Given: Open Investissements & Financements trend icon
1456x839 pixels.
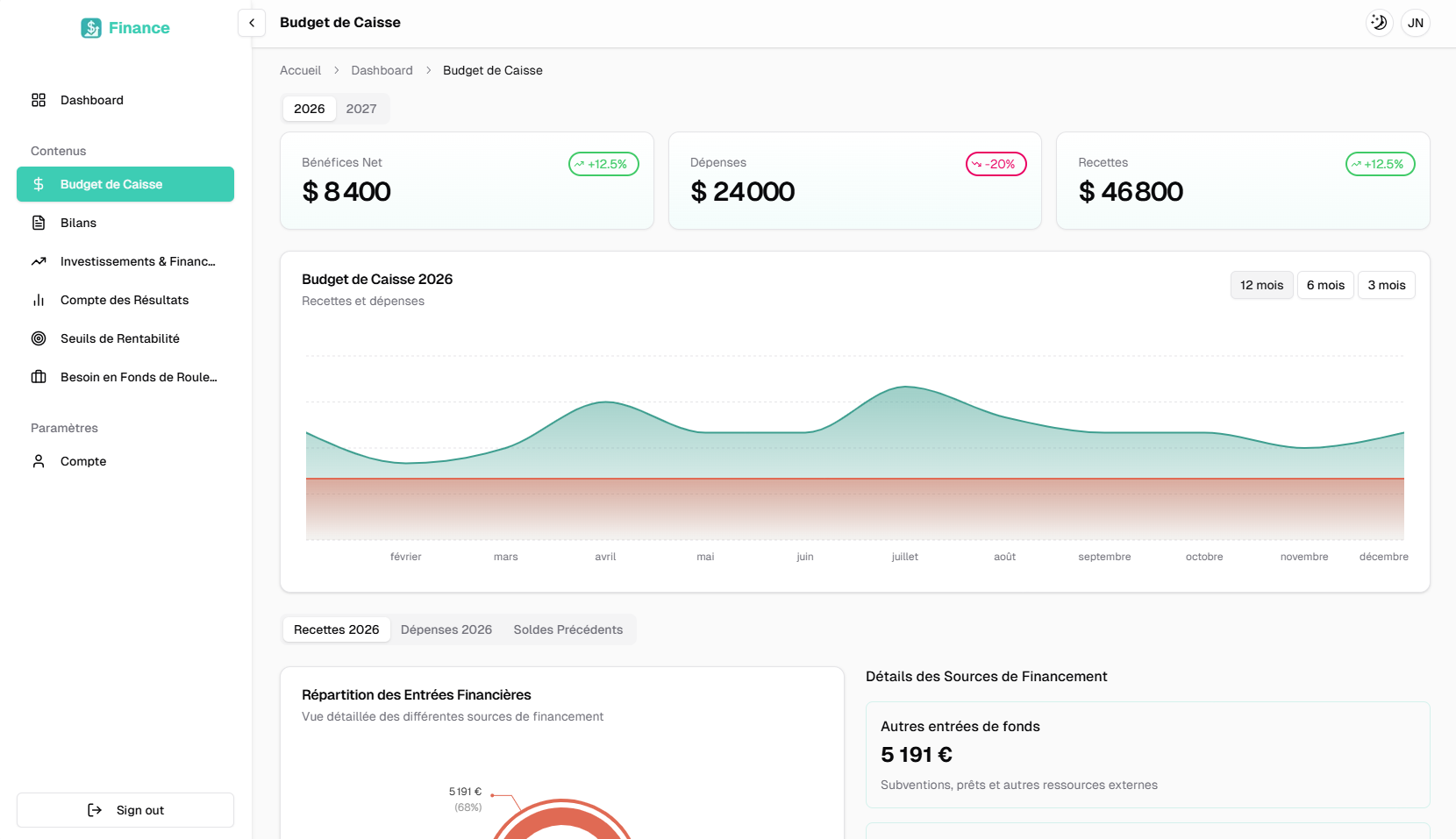Looking at the screenshot, I should [39, 261].
